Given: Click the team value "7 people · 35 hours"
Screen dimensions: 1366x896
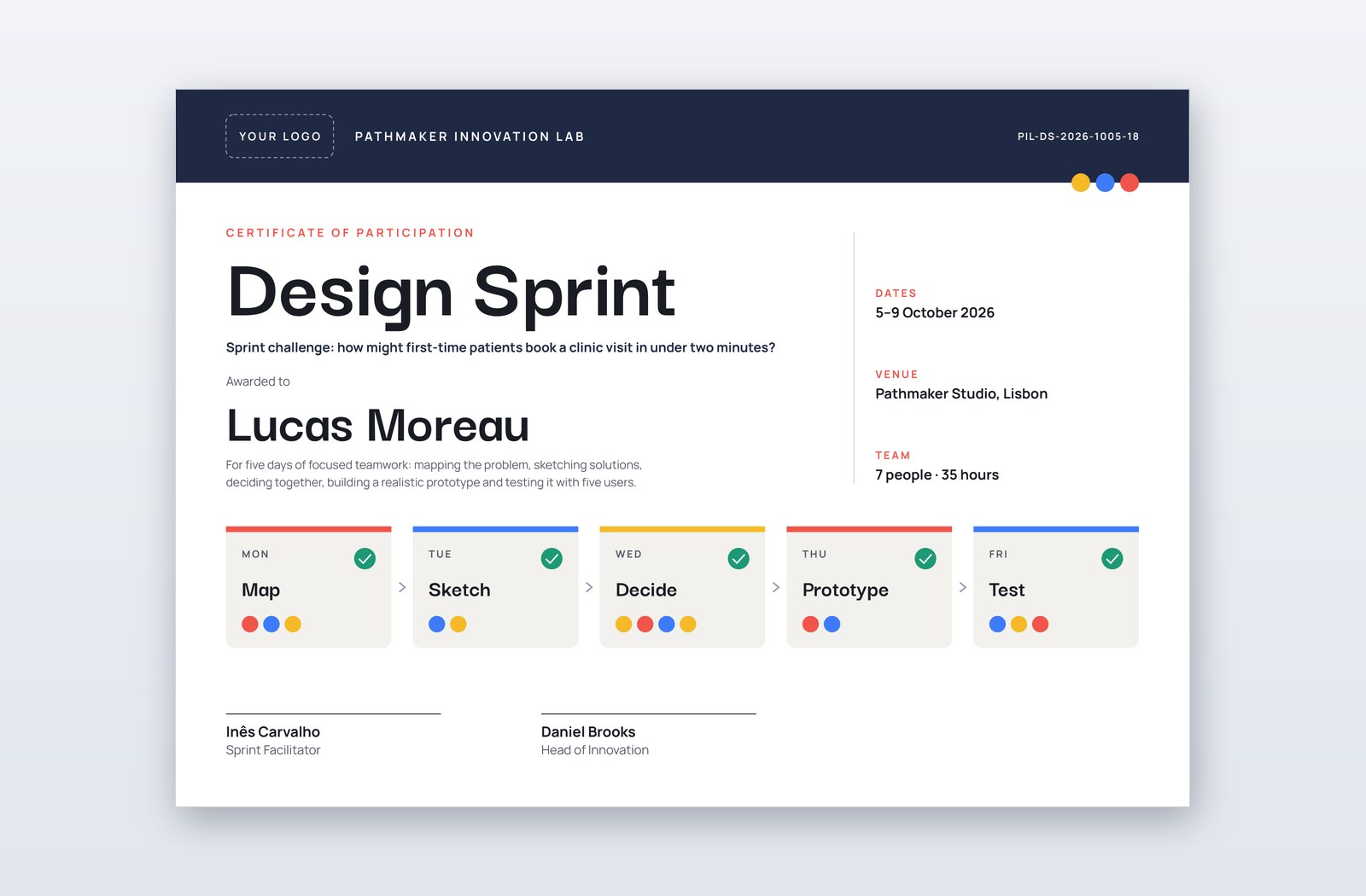Looking at the screenshot, I should [x=937, y=475].
